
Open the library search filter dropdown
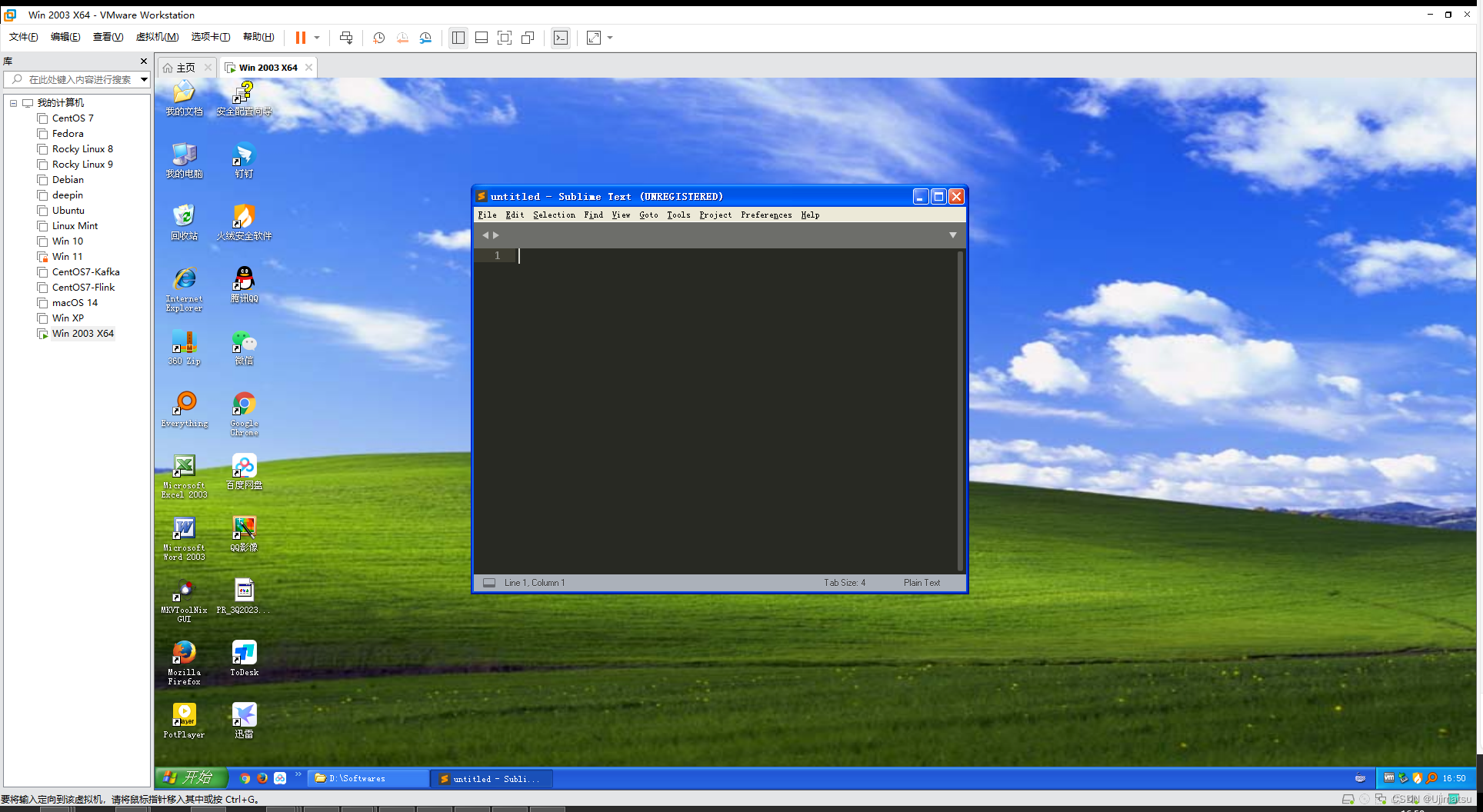point(144,79)
